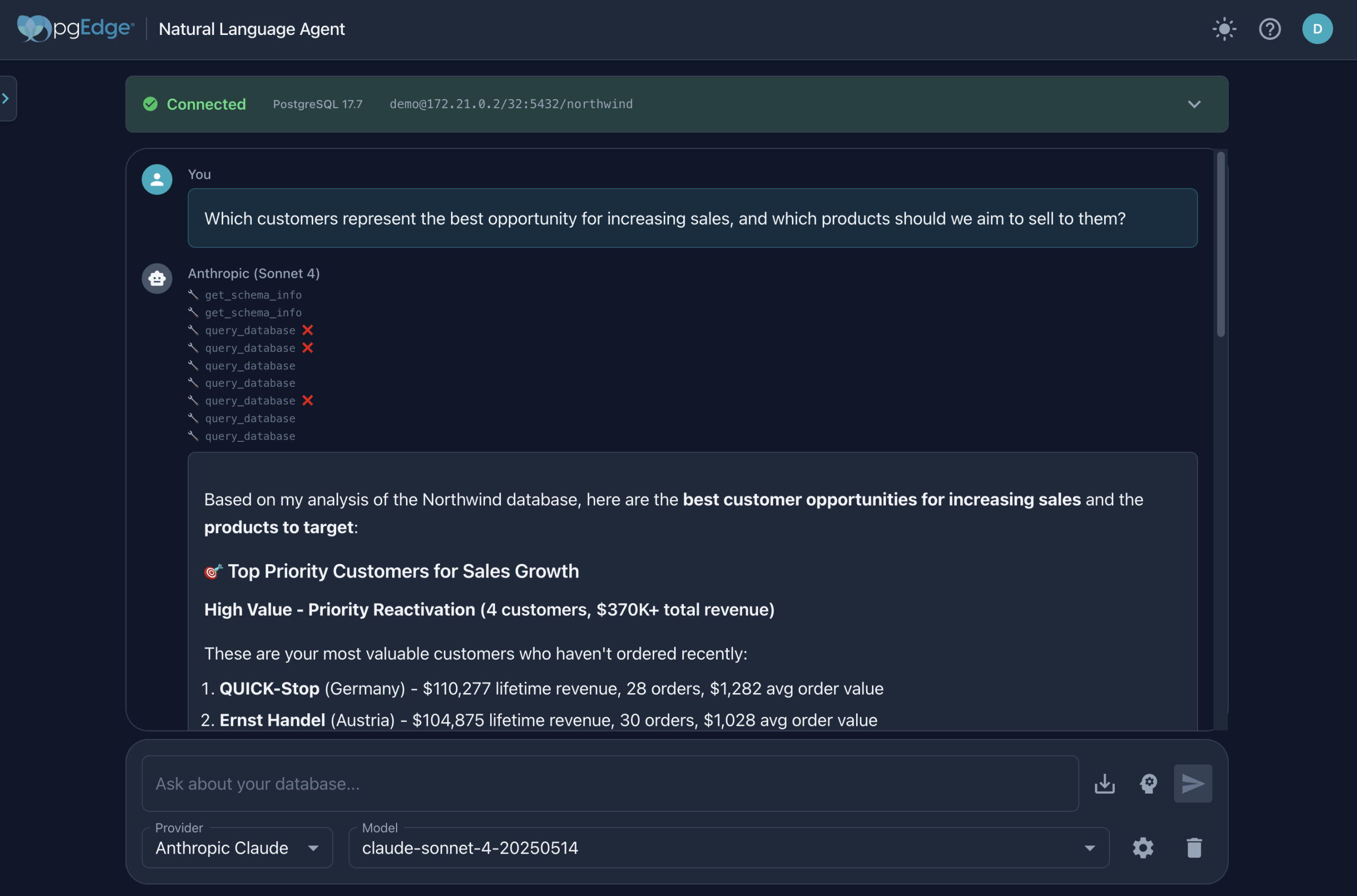Open settings gear beside model selector
This screenshot has height=896, width=1357.
[x=1143, y=847]
